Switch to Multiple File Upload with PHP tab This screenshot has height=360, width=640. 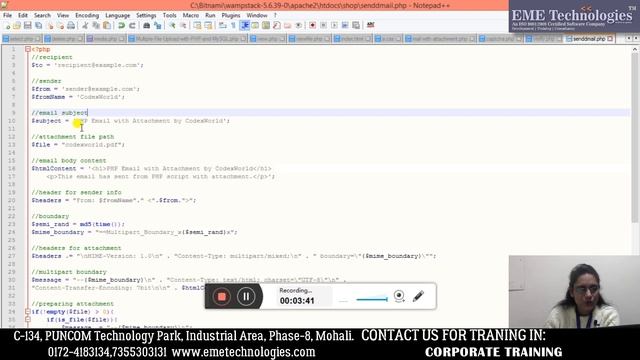click(x=187, y=39)
